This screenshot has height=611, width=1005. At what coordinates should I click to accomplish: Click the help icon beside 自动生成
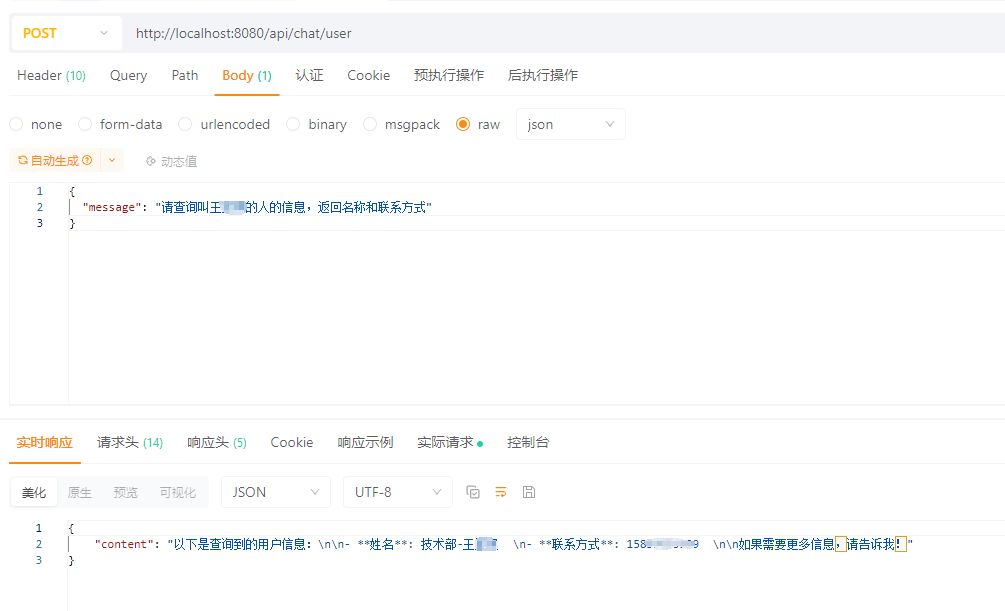pyautogui.click(x=88, y=160)
